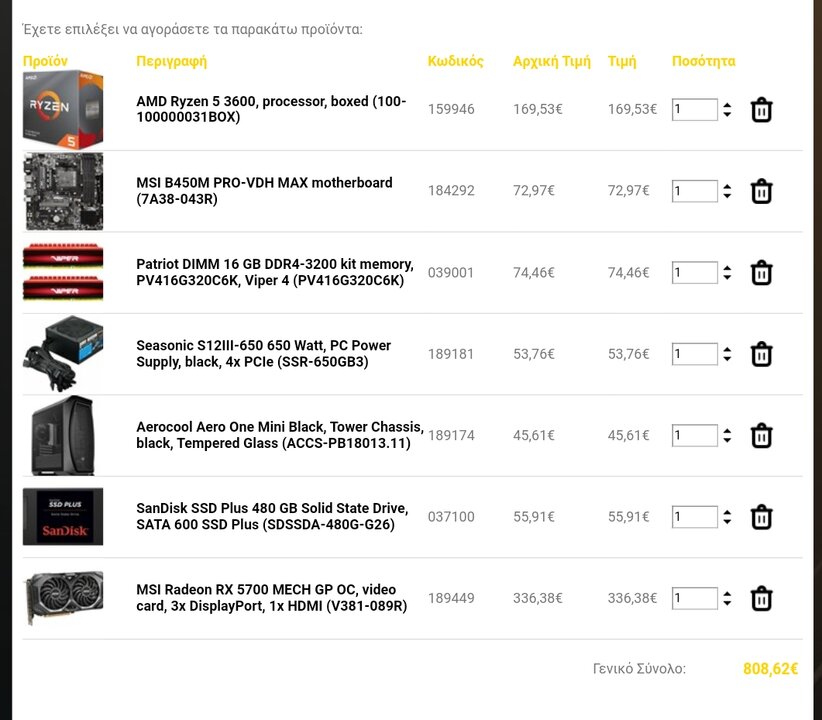
Task: Focus quantity field for Aerocool chassis
Action: 695,435
